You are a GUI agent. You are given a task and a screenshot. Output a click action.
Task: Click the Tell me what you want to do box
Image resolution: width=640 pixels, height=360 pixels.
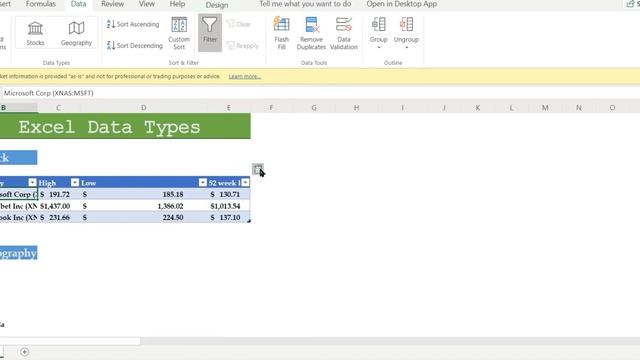pyautogui.click(x=305, y=4)
